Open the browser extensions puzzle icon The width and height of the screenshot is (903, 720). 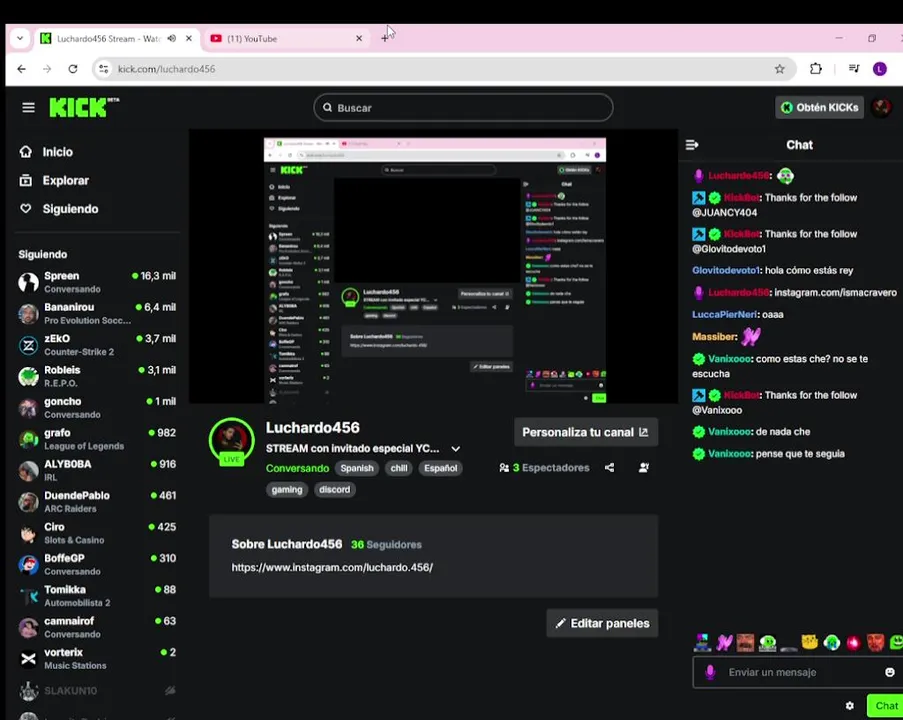click(x=815, y=69)
